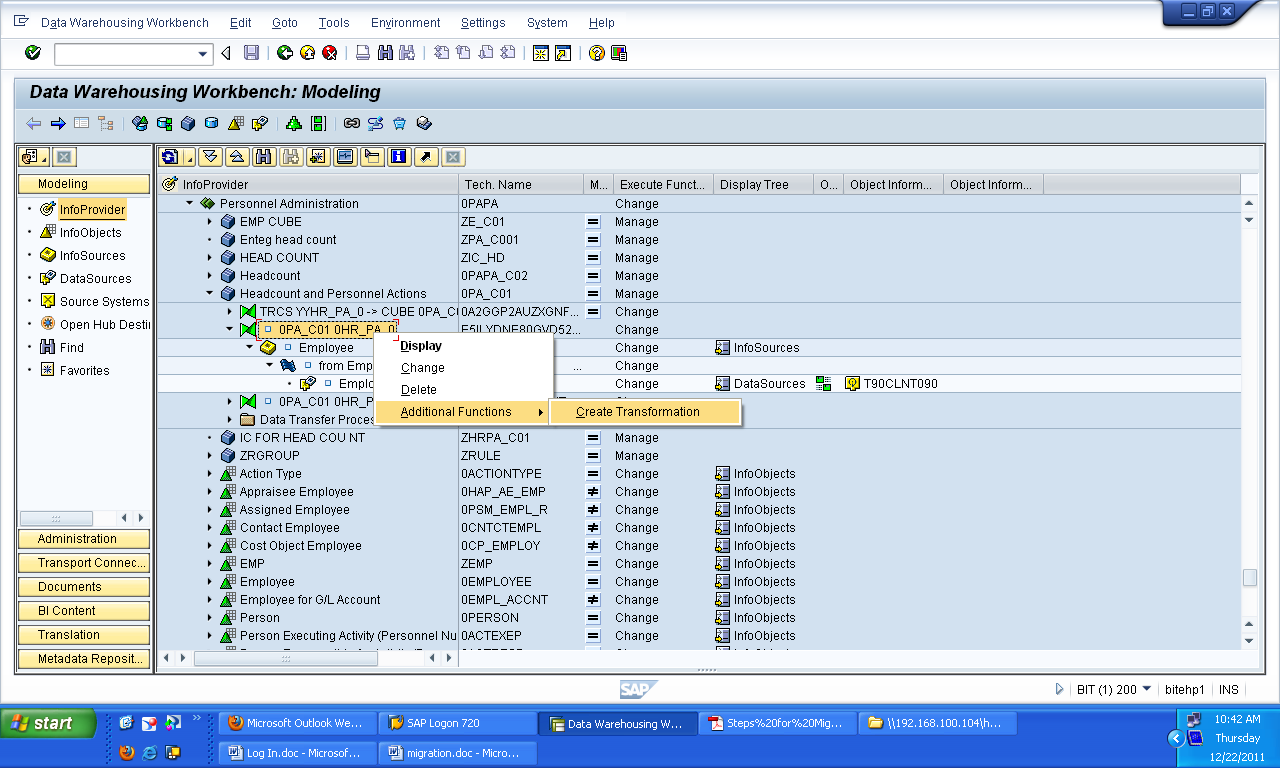Click the Metadata Repository button
1280x768 pixels.
click(x=84, y=659)
